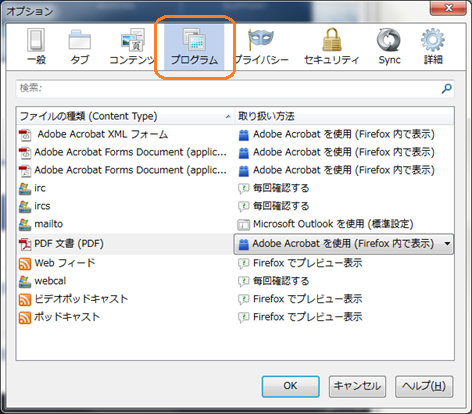Screen dimensions: 472x414
Task: Click the ビデオポッドキャスト feed icon
Action: pos(25,300)
